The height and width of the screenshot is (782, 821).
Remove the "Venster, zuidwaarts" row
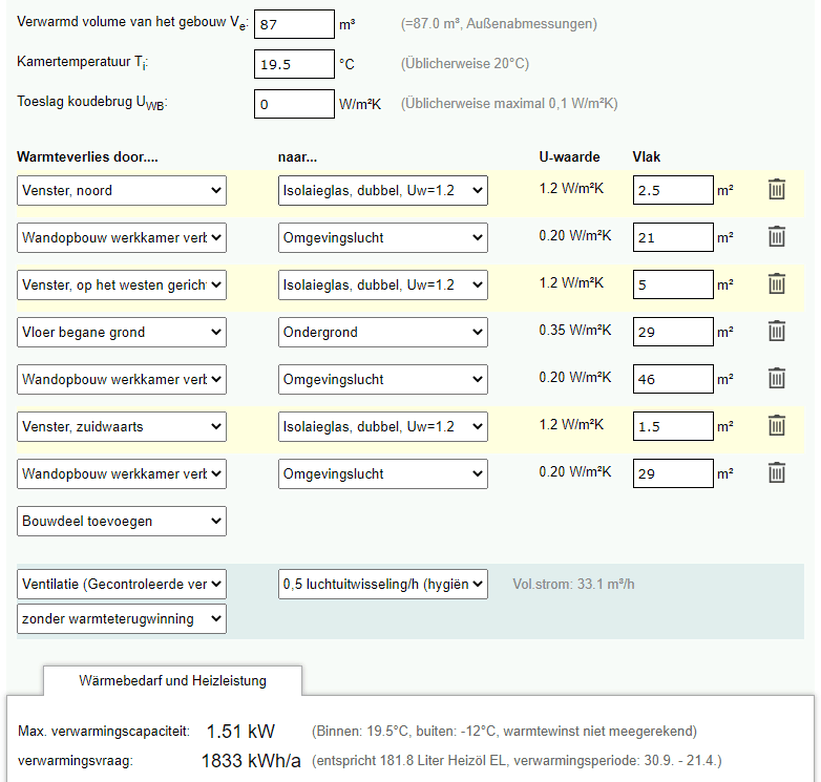pos(777,425)
